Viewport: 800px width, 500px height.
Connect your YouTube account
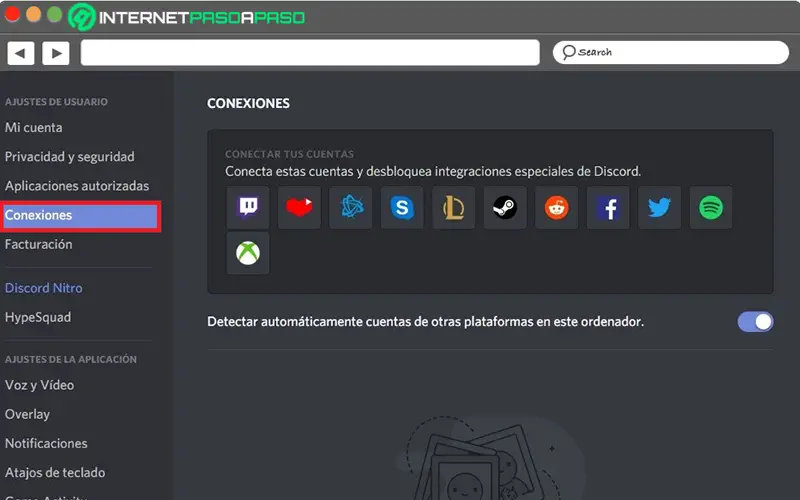pos(299,207)
